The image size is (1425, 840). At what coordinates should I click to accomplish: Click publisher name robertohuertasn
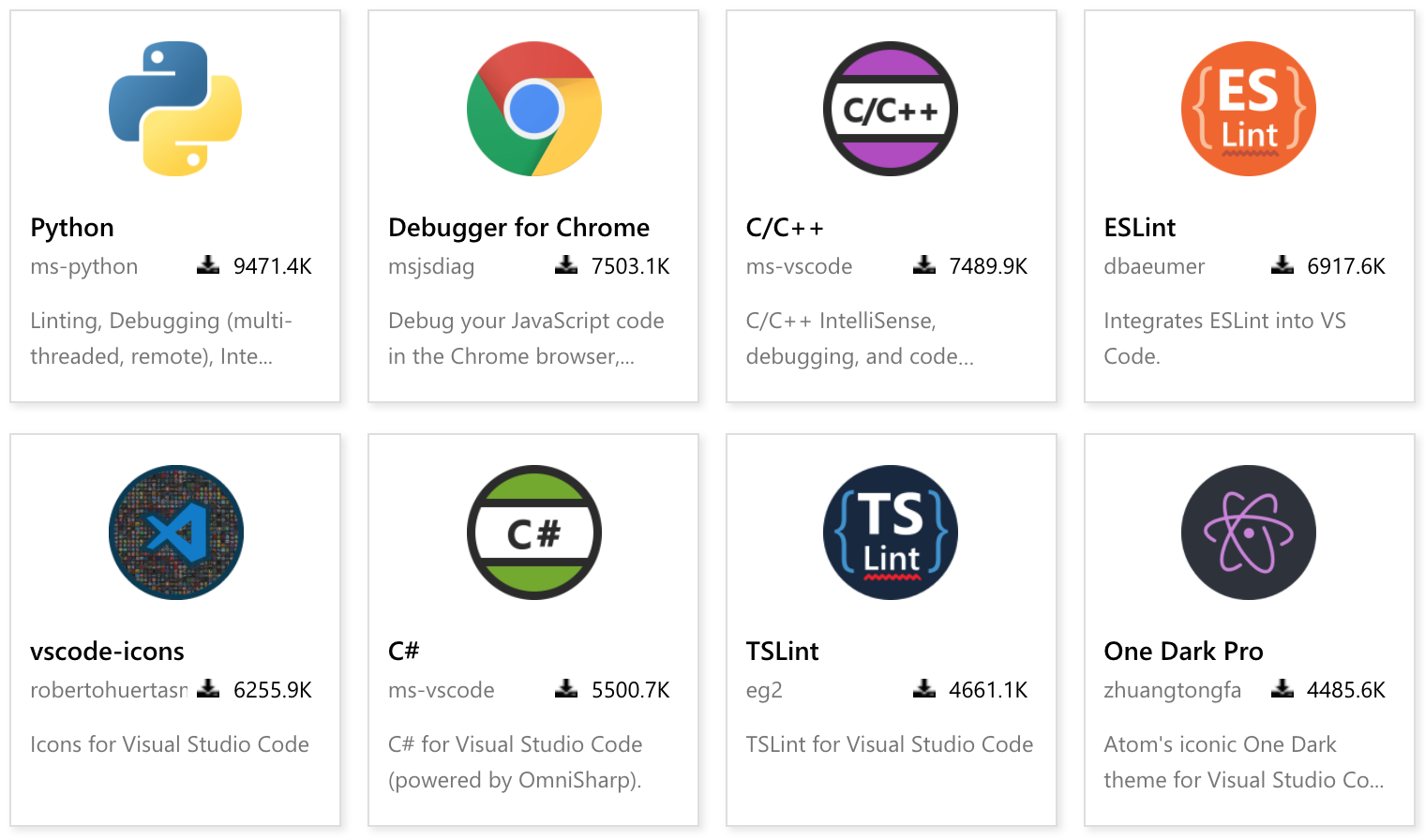(x=109, y=690)
